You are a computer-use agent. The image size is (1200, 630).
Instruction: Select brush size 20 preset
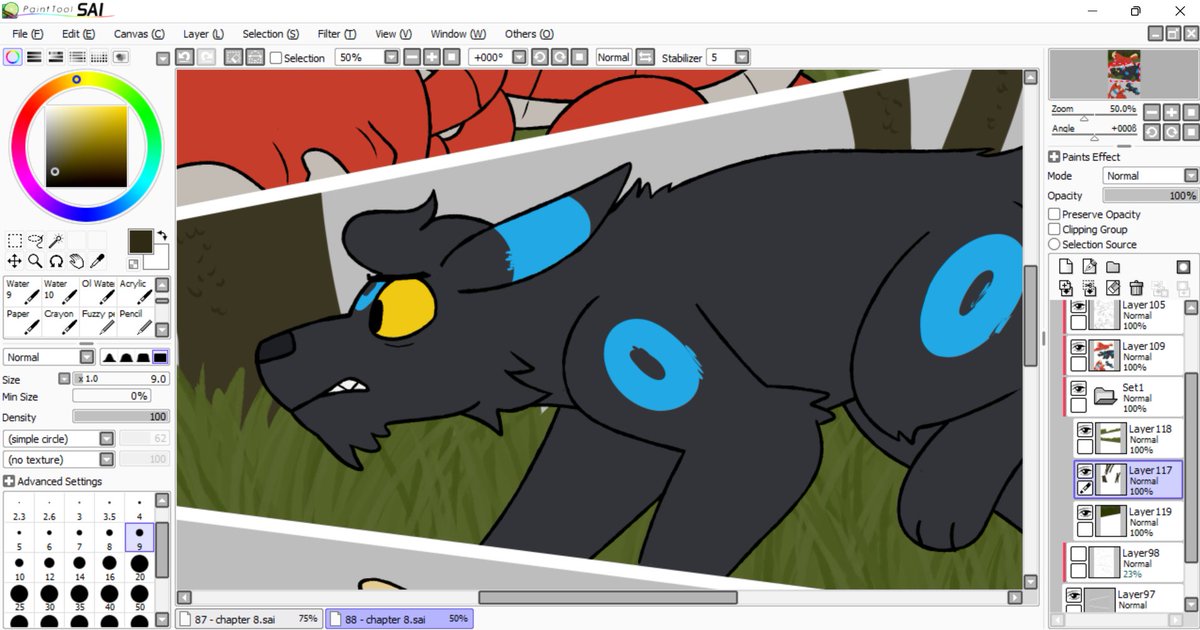click(140, 568)
